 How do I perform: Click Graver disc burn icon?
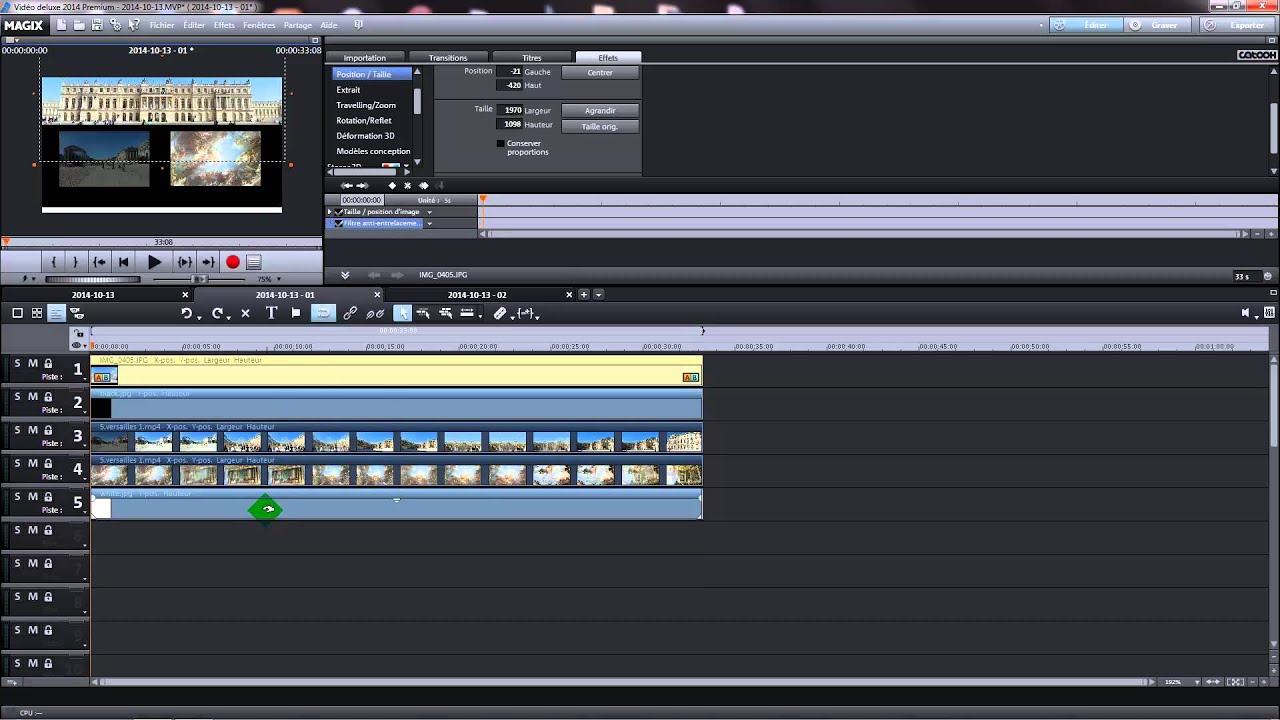(1136, 25)
